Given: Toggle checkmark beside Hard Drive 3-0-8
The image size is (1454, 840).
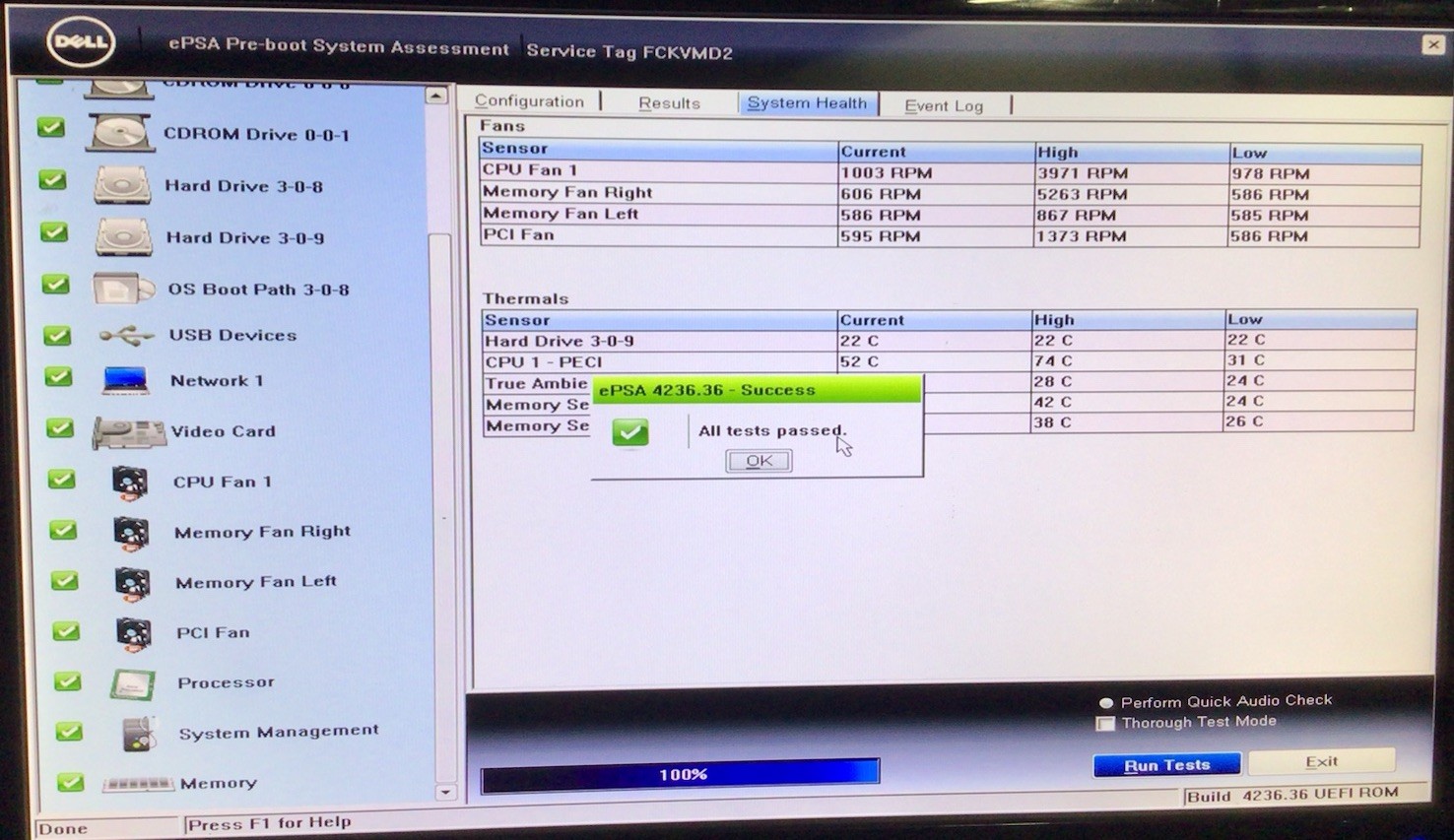Looking at the screenshot, I should [x=52, y=180].
